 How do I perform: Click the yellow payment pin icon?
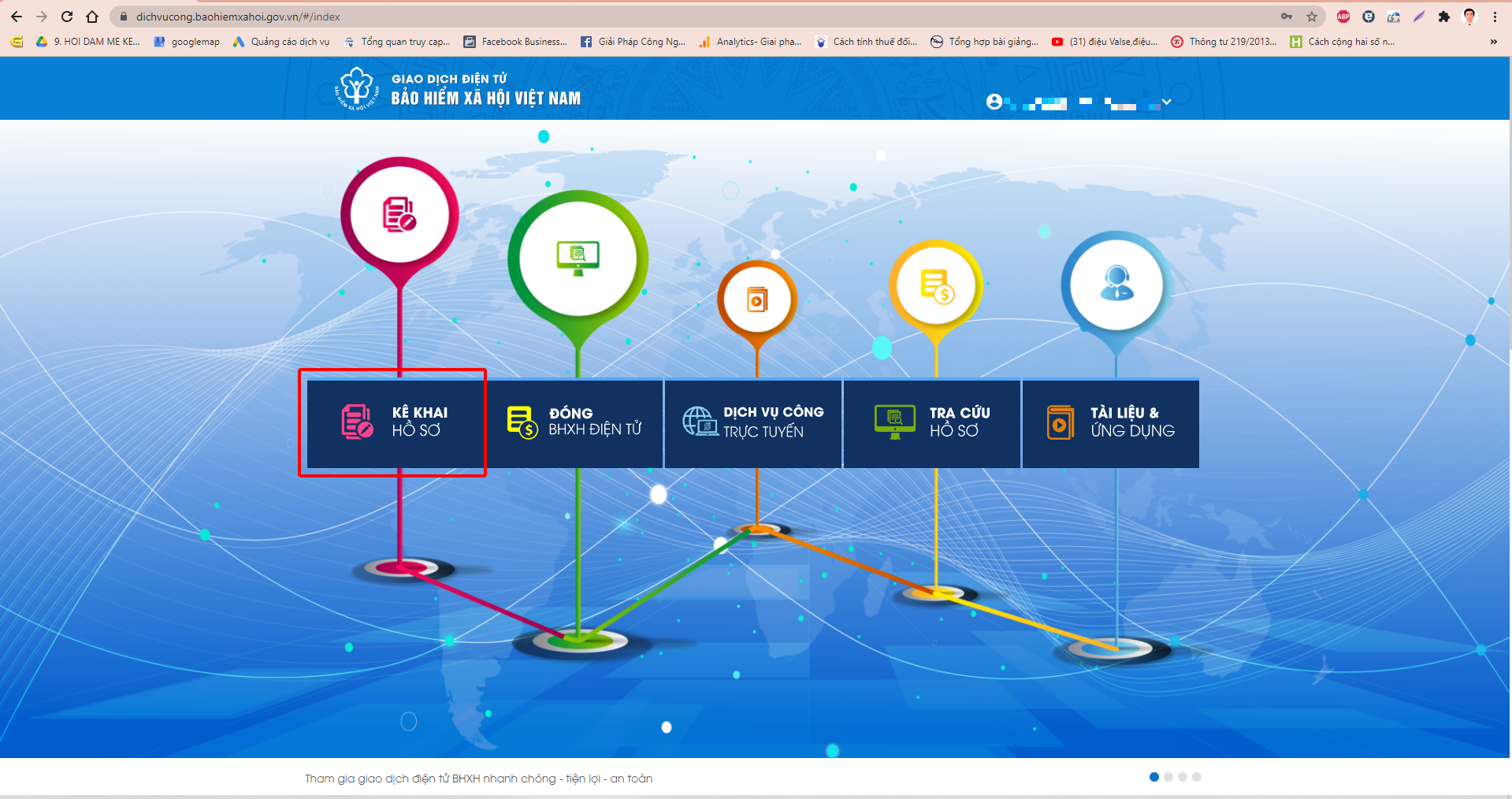936,285
